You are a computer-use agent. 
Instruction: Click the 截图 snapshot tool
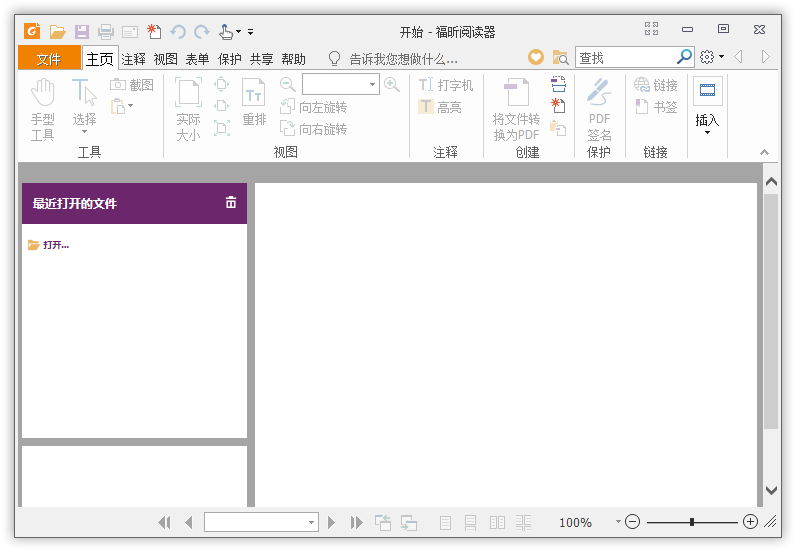point(132,85)
